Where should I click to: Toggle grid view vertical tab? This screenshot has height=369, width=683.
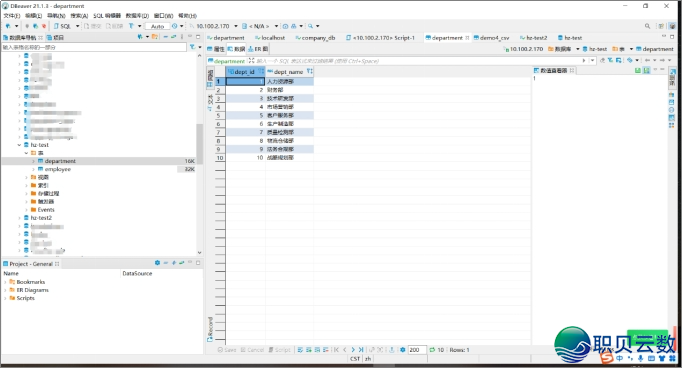(210, 78)
